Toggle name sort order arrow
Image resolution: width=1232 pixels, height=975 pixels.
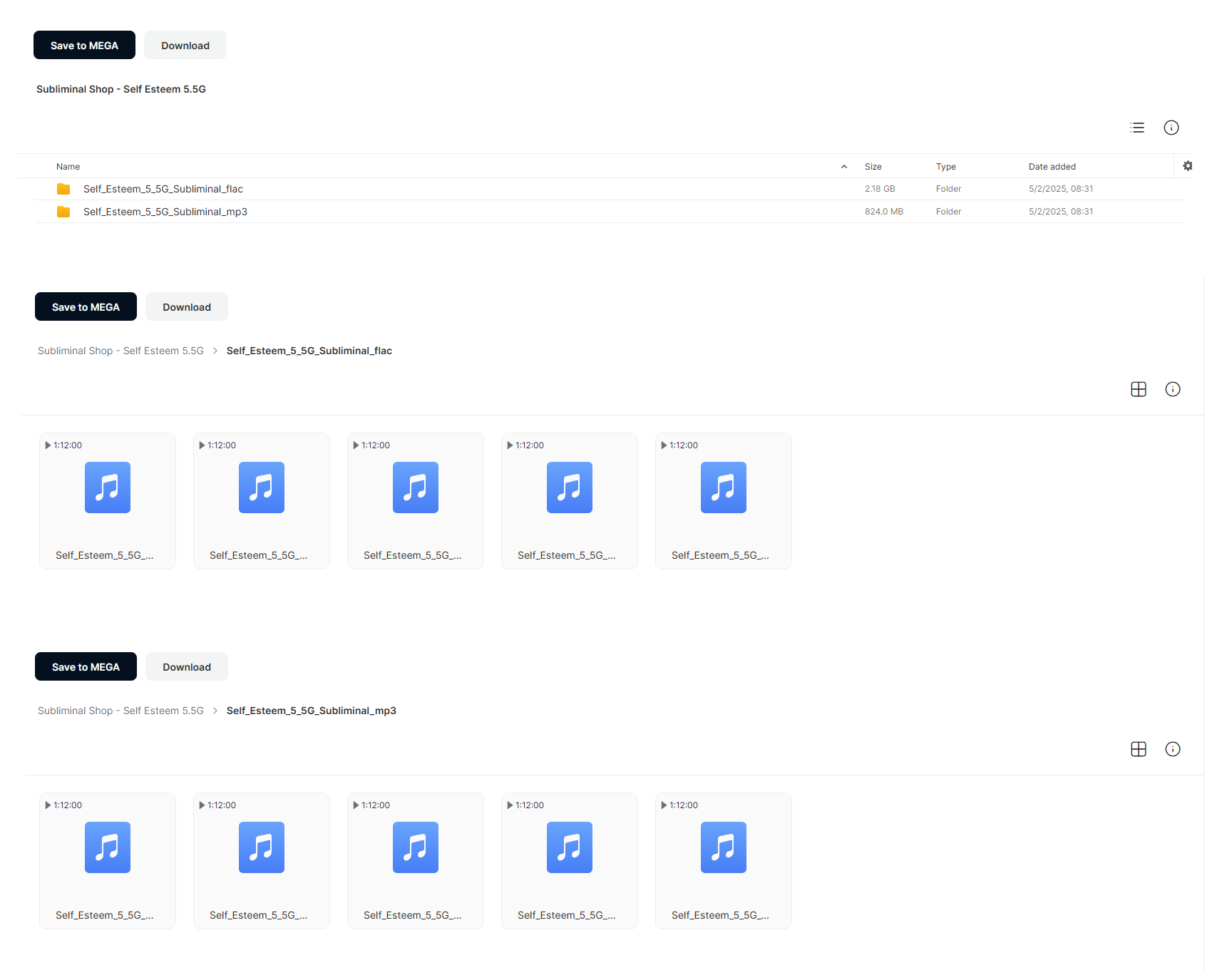[x=844, y=167]
